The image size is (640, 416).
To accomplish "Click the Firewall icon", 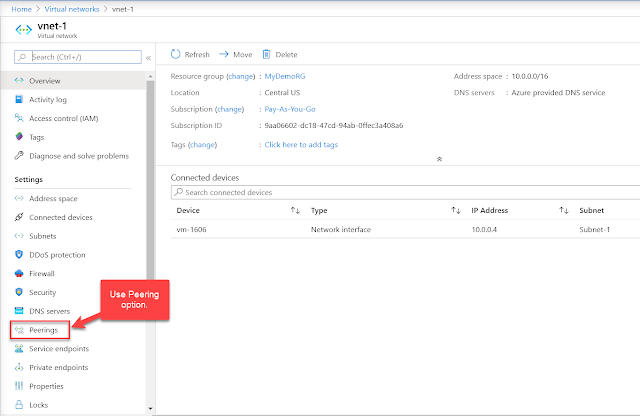I will pos(19,273).
